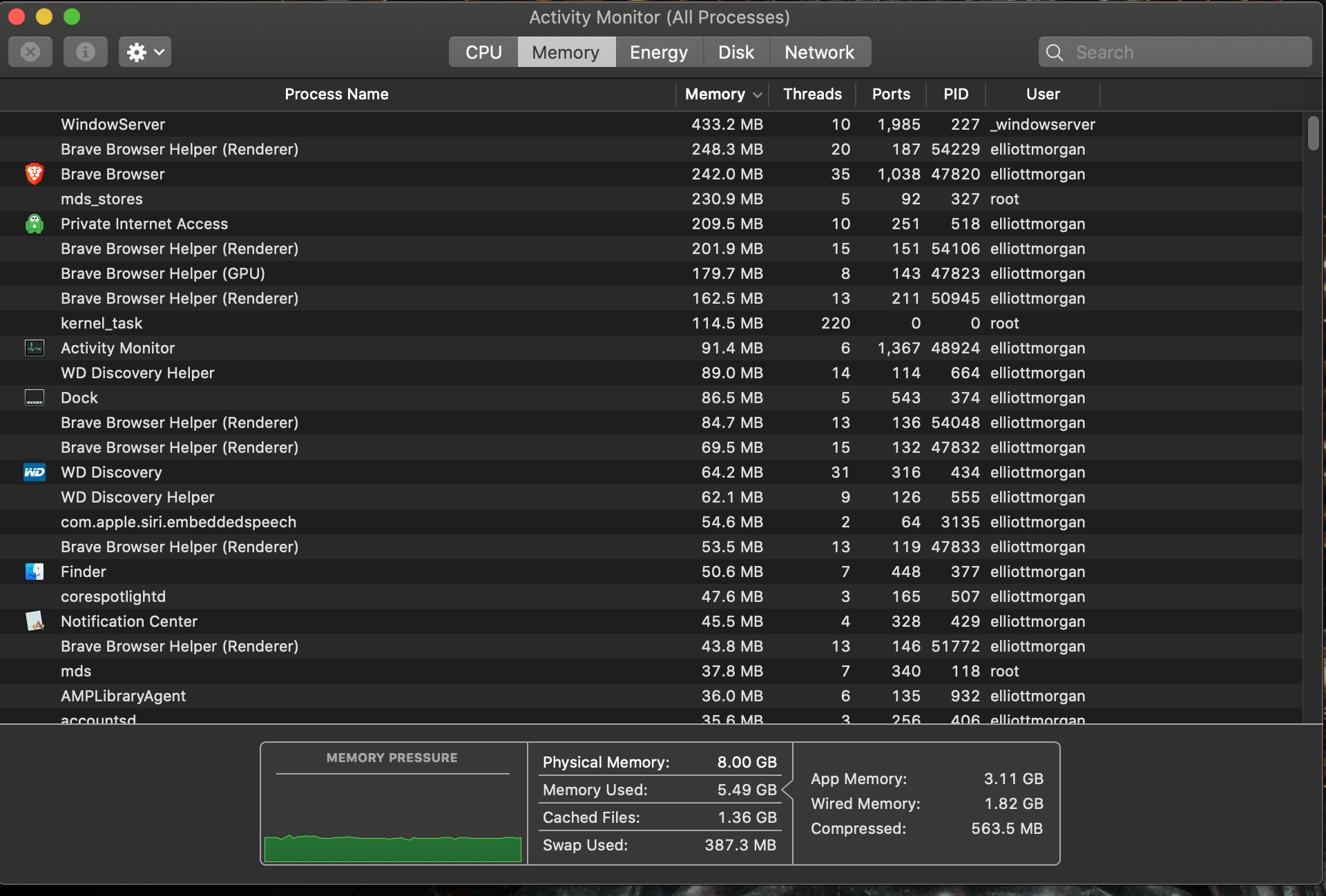
Task: Click the WD Discovery logo icon
Action: (x=35, y=472)
